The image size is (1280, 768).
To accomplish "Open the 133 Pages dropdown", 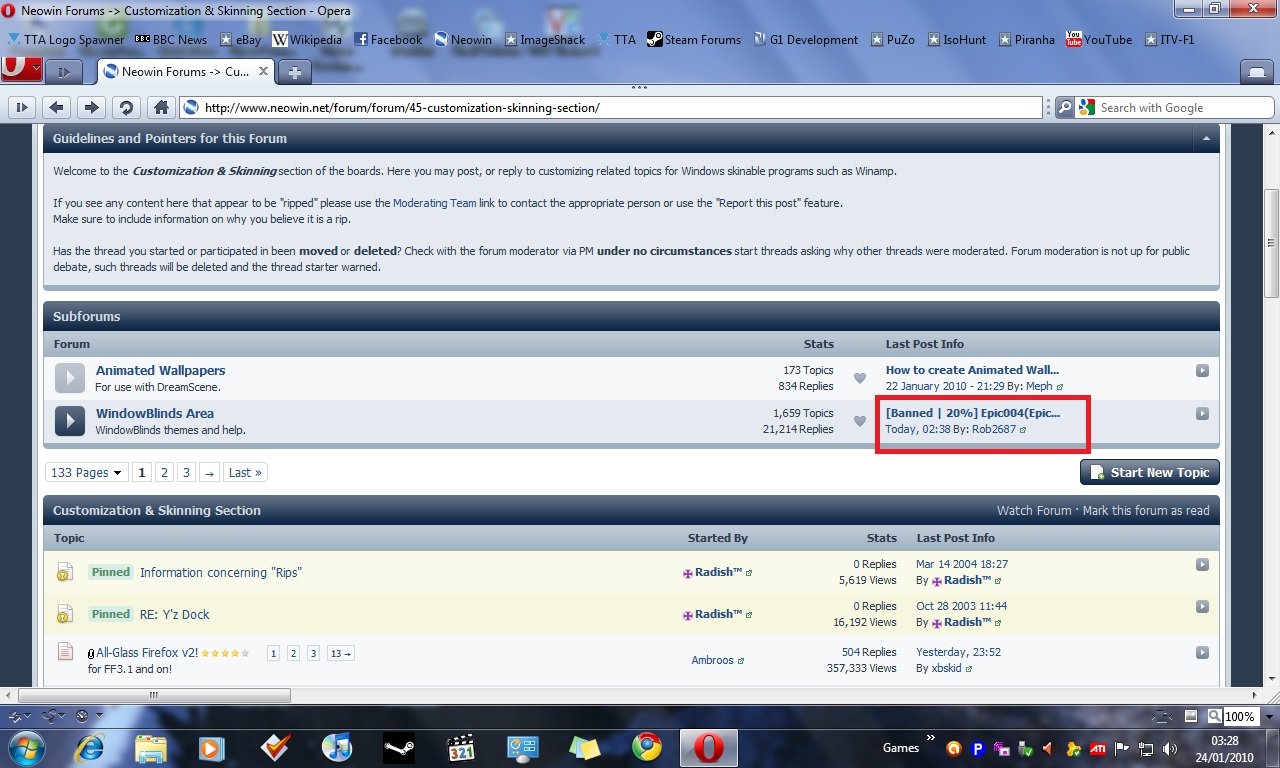I will pyautogui.click(x=87, y=473).
